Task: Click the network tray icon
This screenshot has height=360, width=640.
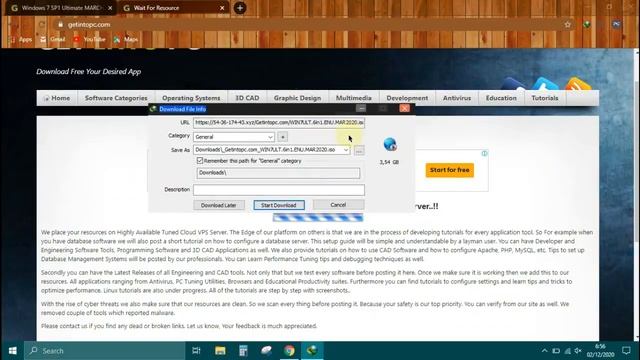Action: click(567, 351)
